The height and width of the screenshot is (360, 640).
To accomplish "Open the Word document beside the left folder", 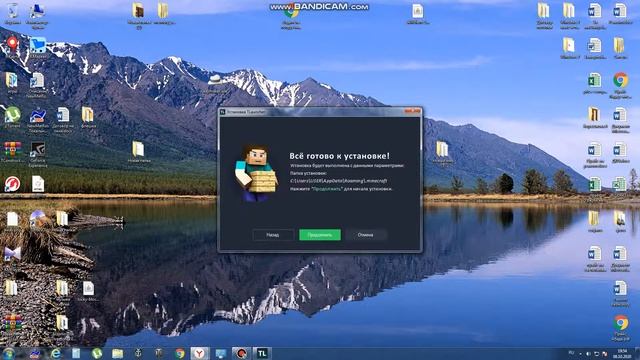I will (x=63, y=119).
